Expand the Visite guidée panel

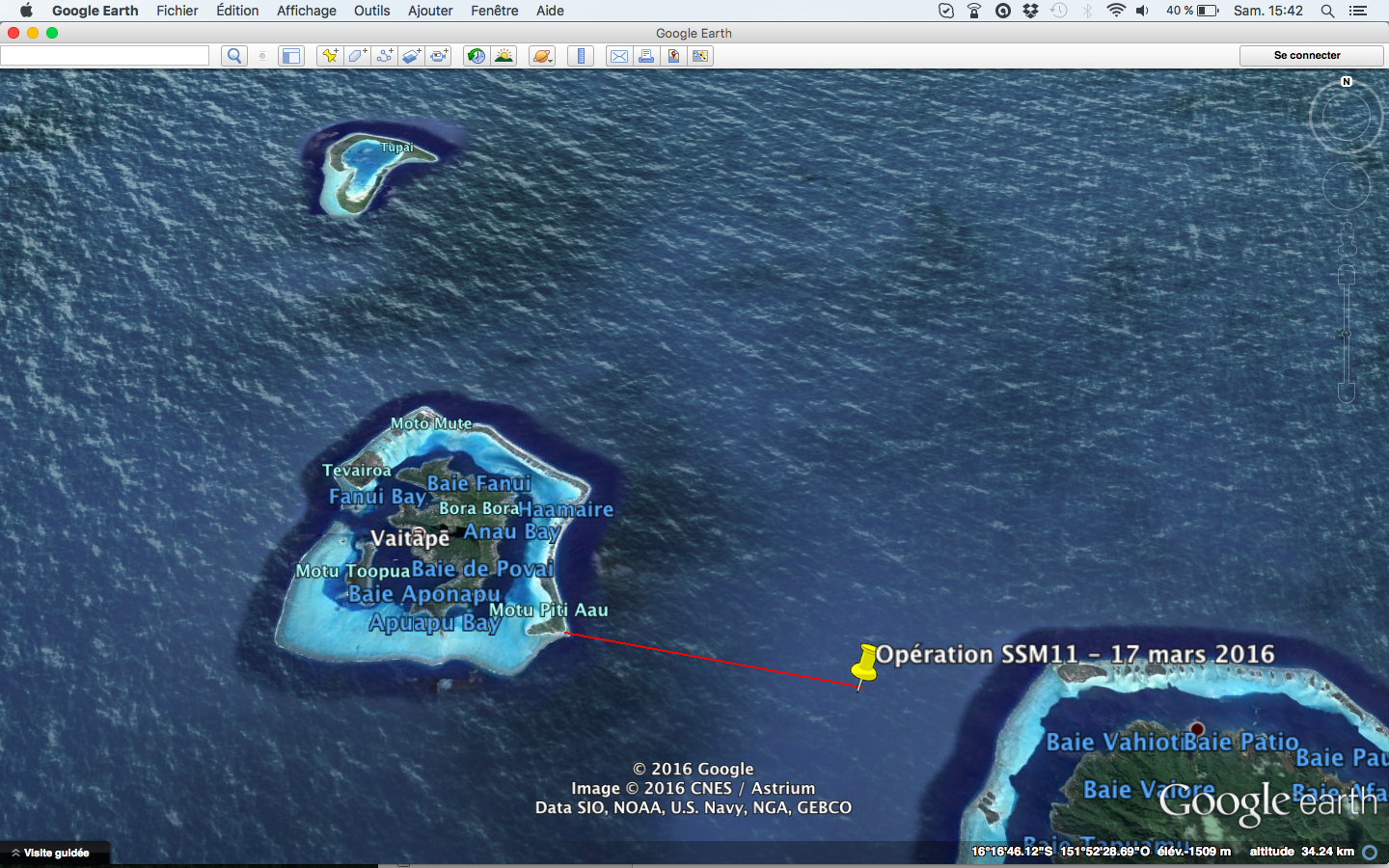pos(55,853)
